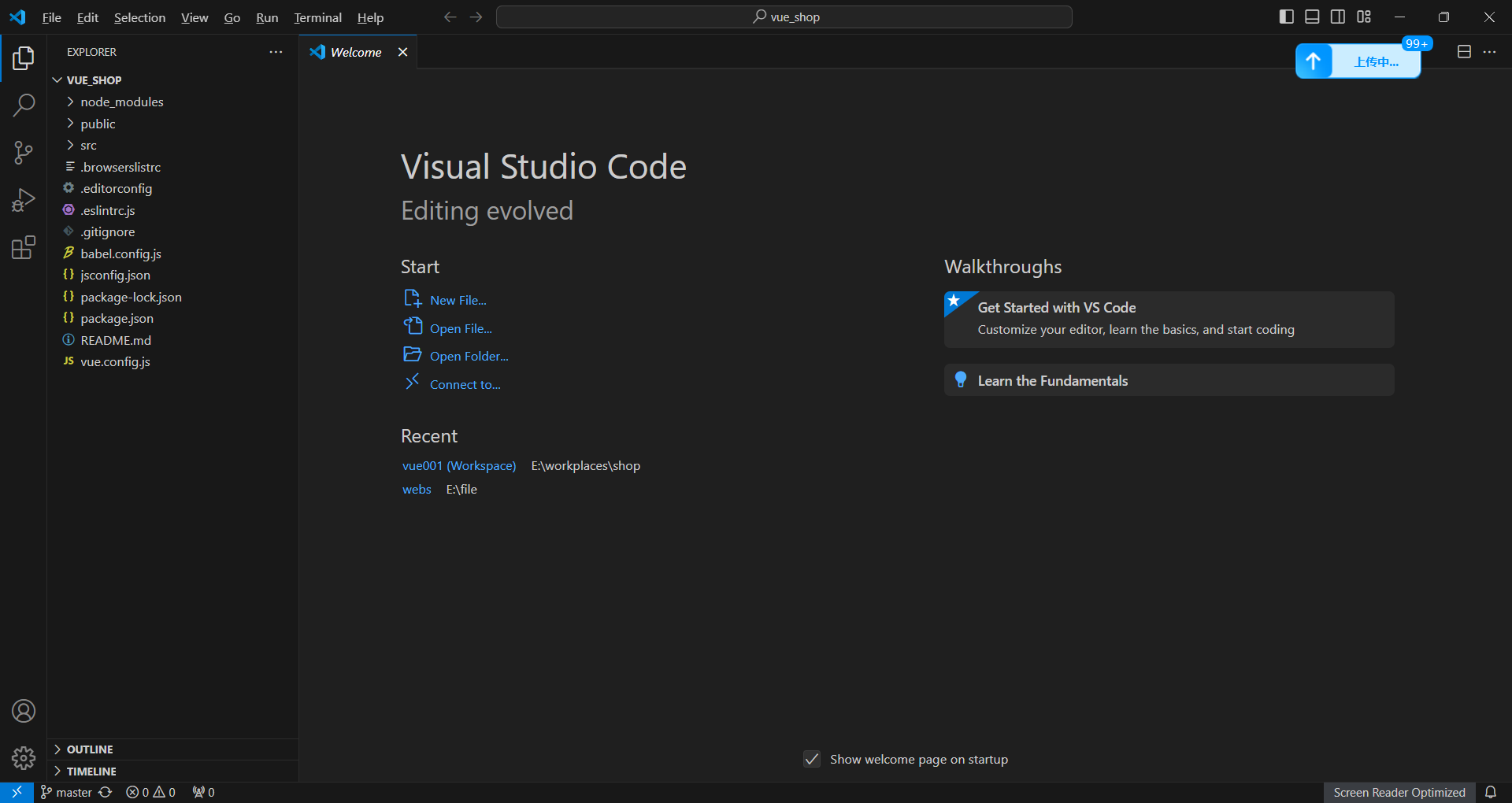This screenshot has width=1512, height=803.
Task: Open the Extensions view
Action: click(x=24, y=247)
